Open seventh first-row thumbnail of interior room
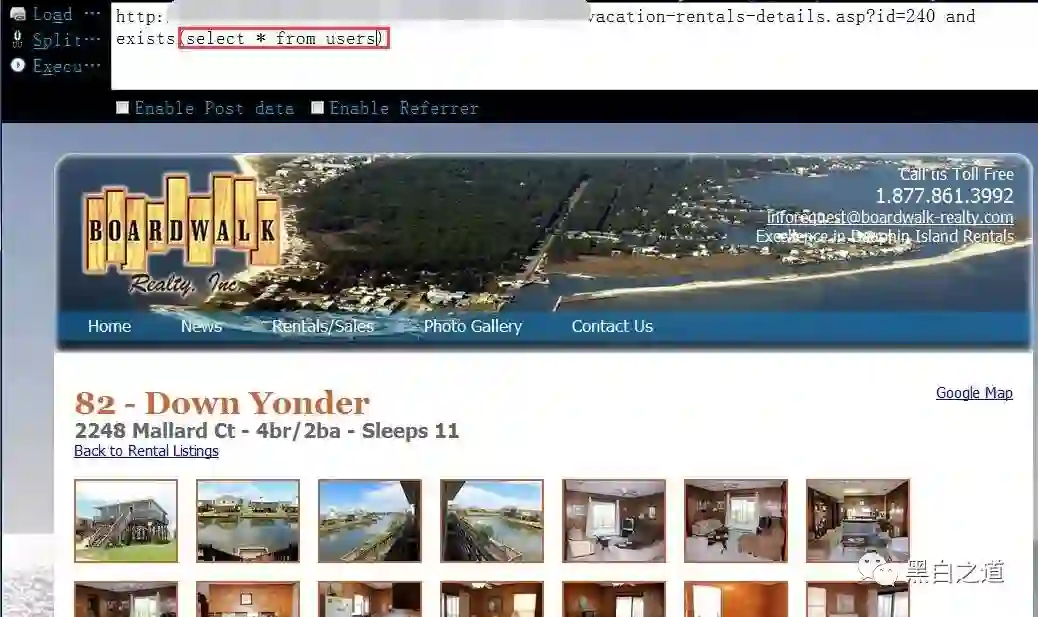 pyautogui.click(x=857, y=521)
